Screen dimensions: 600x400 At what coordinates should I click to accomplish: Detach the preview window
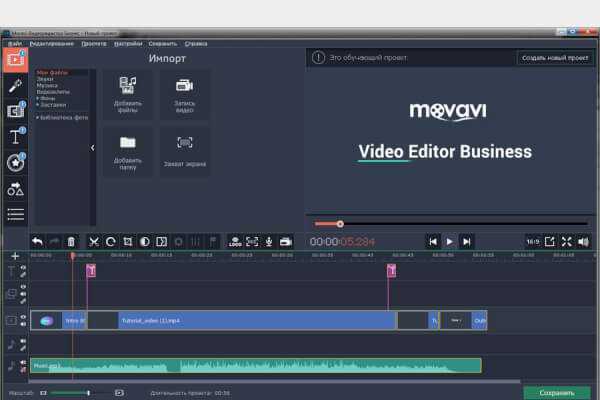pyautogui.click(x=549, y=242)
